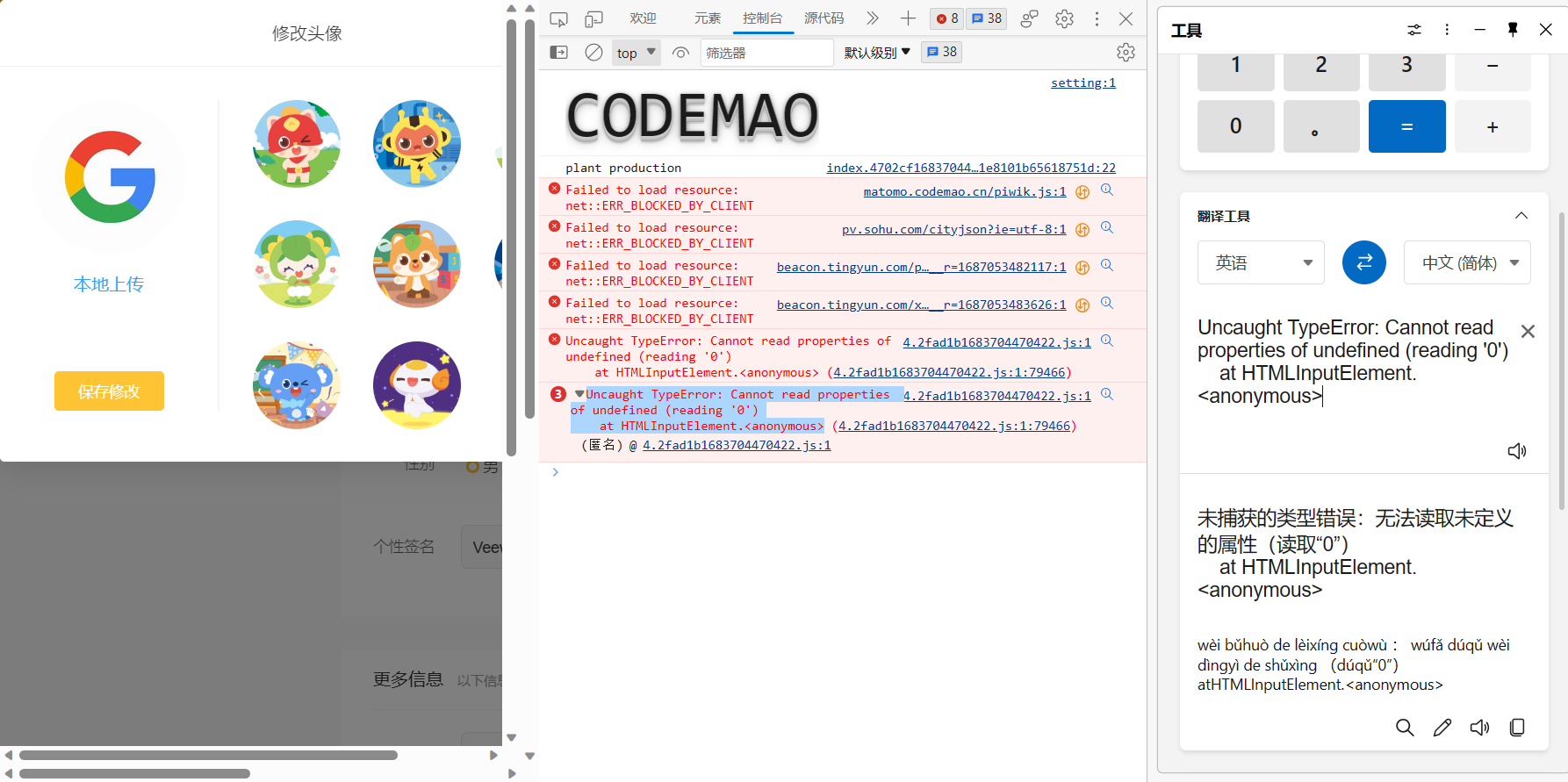Toggle the console sidebar panel
The image size is (1568, 782).
558,53
